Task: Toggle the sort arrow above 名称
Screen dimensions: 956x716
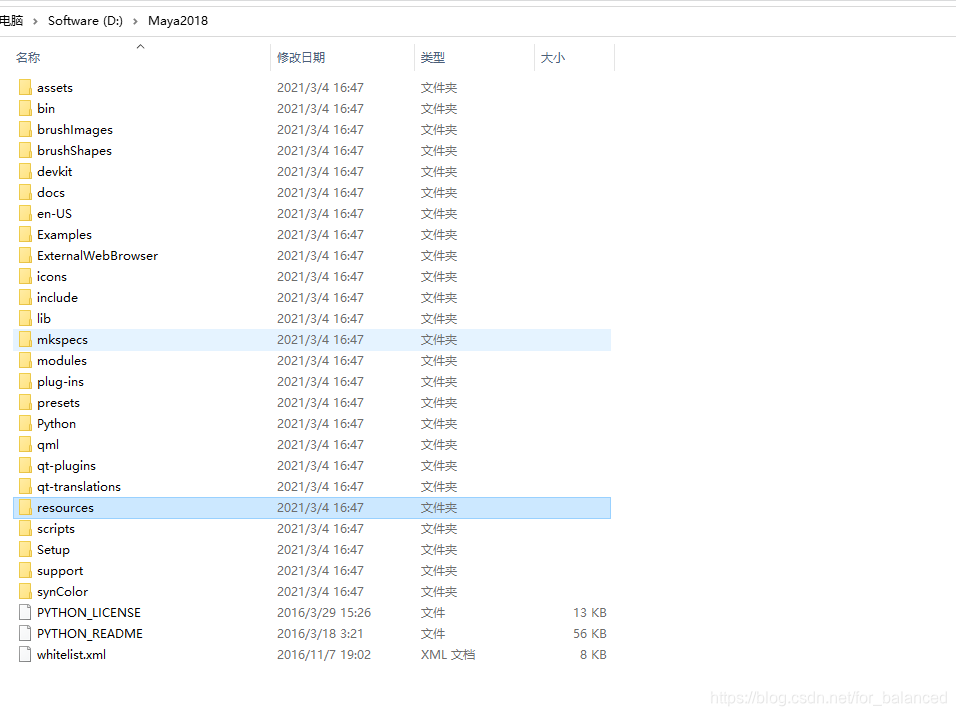Action: [140, 46]
